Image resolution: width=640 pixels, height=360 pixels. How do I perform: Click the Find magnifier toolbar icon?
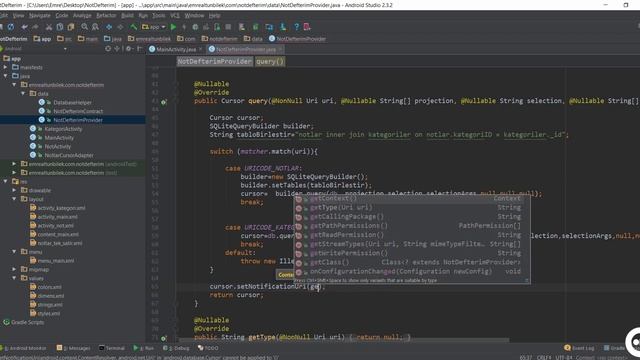(84, 27)
